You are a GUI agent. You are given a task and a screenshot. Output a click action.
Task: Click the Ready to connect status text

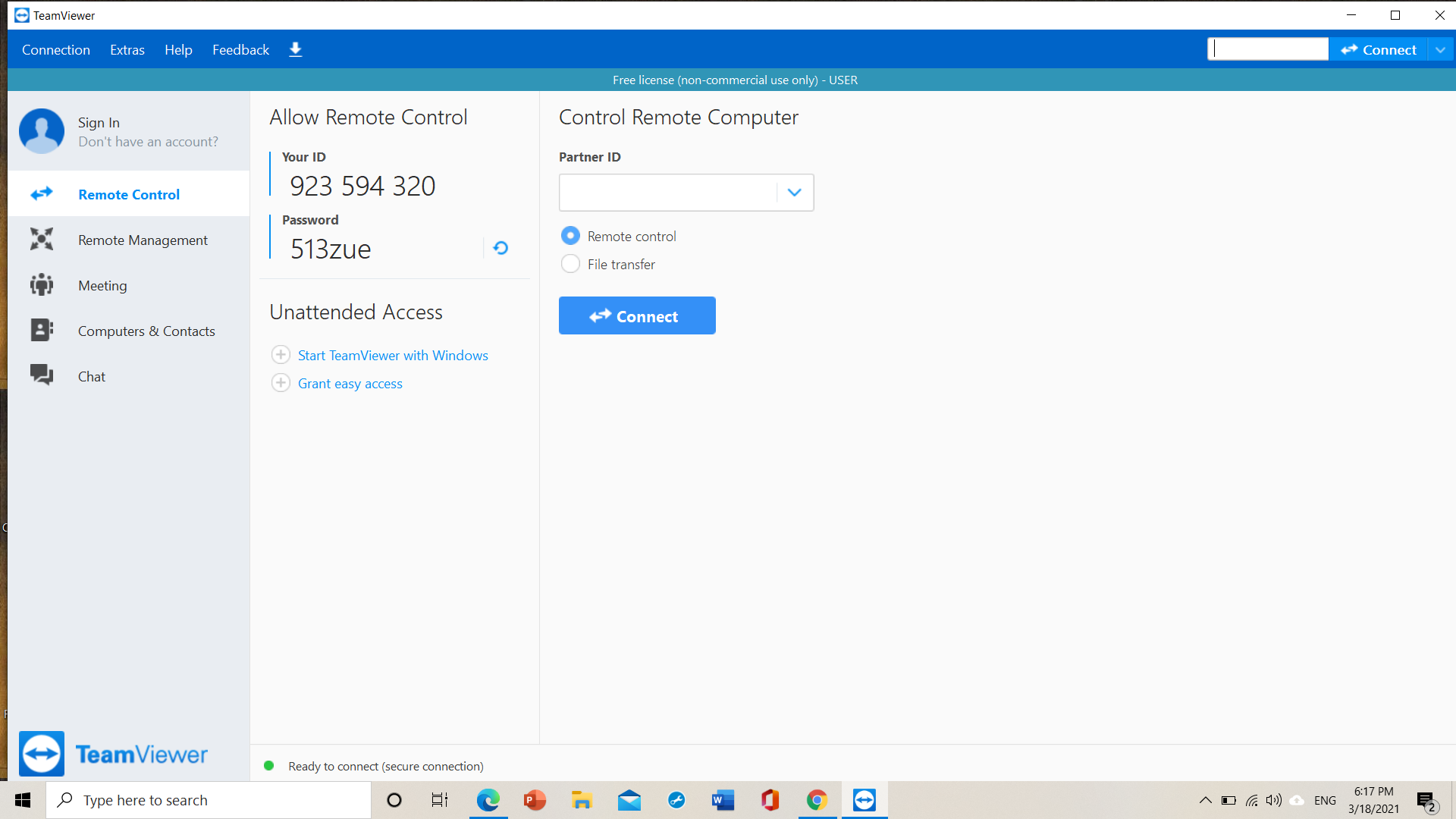[385, 767]
